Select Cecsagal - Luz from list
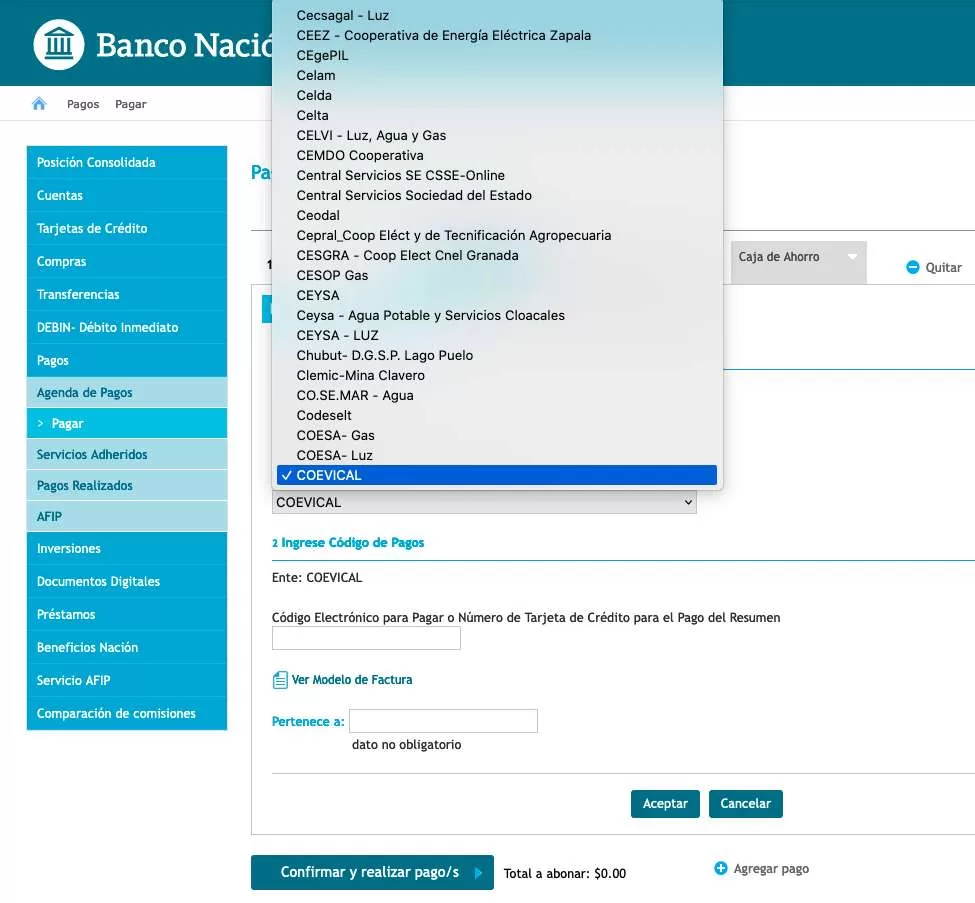Image resolution: width=975 pixels, height=903 pixels. pyautogui.click(x=497, y=15)
